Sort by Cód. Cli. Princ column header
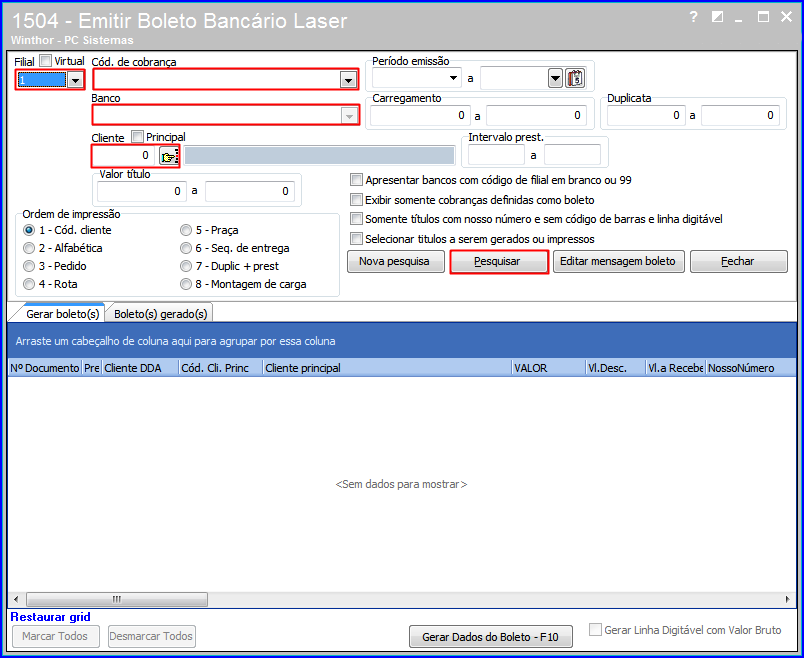The width and height of the screenshot is (804, 658). (x=220, y=368)
